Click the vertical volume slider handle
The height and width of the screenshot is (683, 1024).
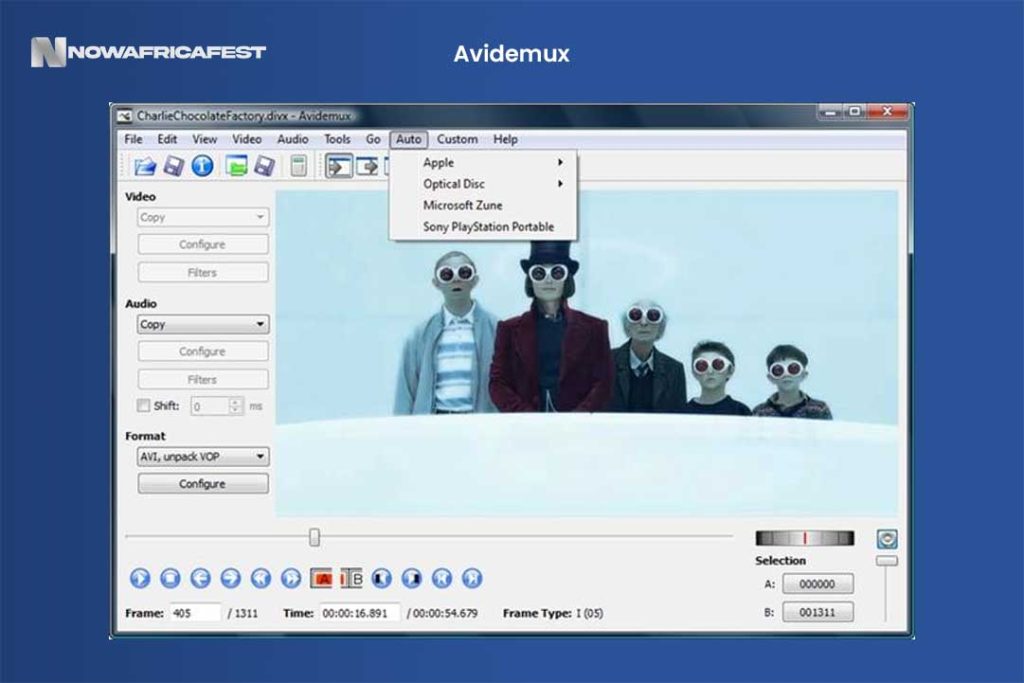tap(887, 561)
